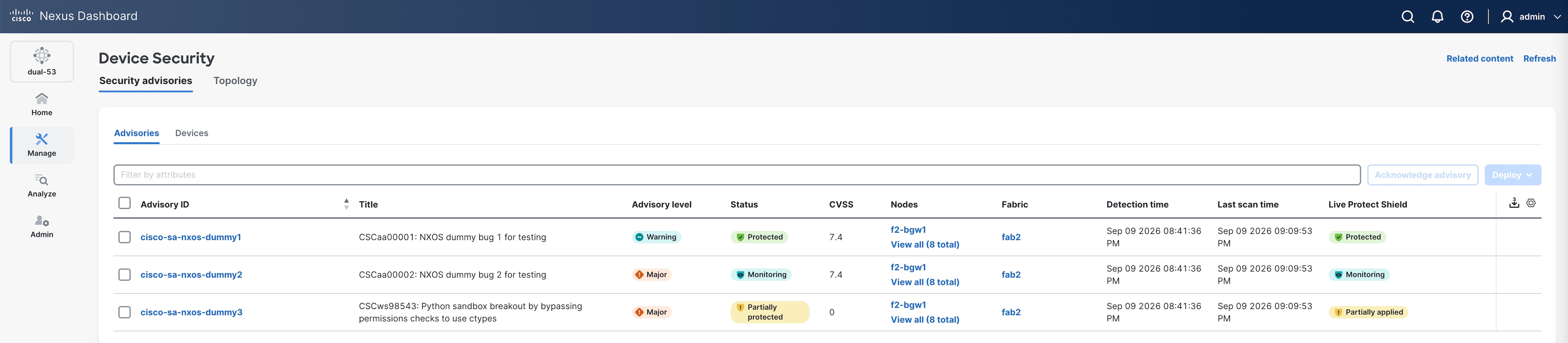Go to Home in sidebar

42,105
